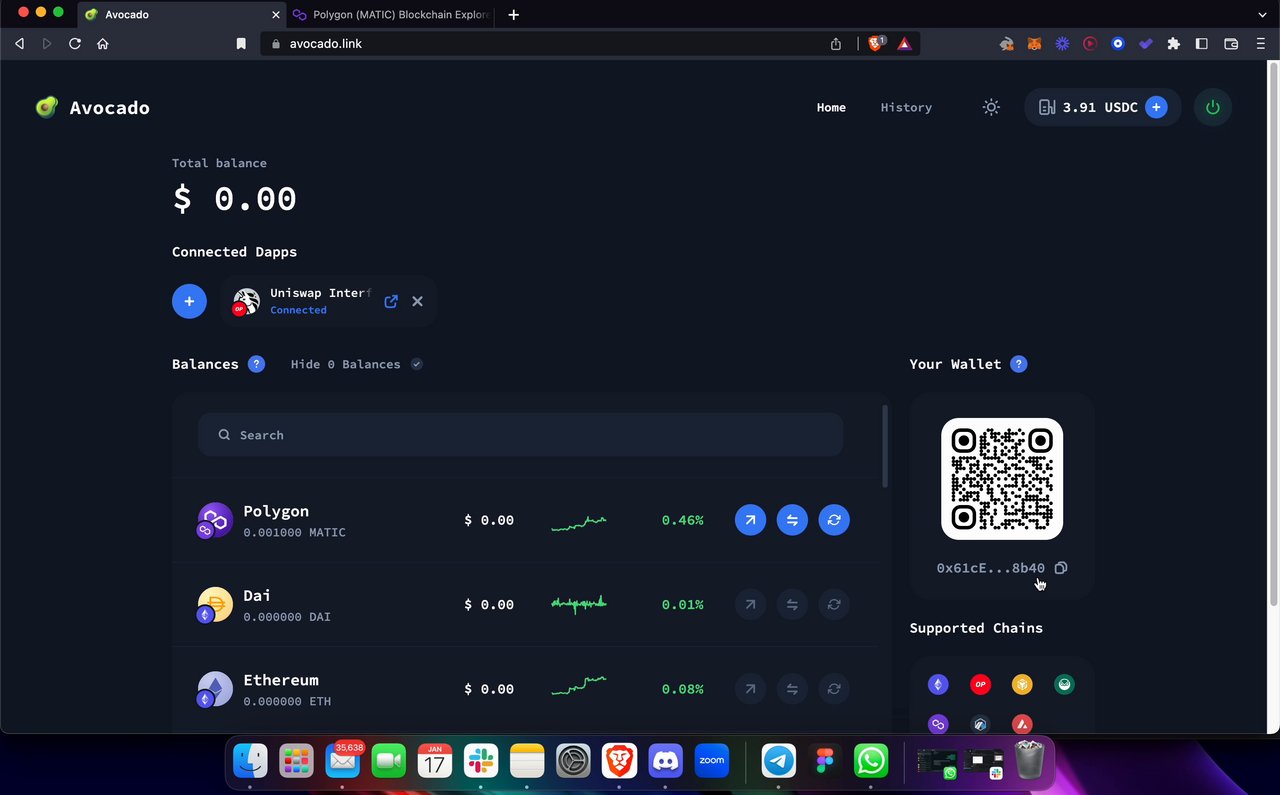Select Optimism chain in Supported Chains
The image size is (1280, 795).
[x=980, y=684]
